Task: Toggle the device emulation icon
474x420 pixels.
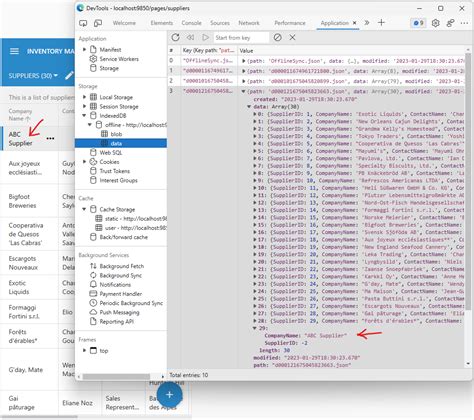Action: coord(98,23)
